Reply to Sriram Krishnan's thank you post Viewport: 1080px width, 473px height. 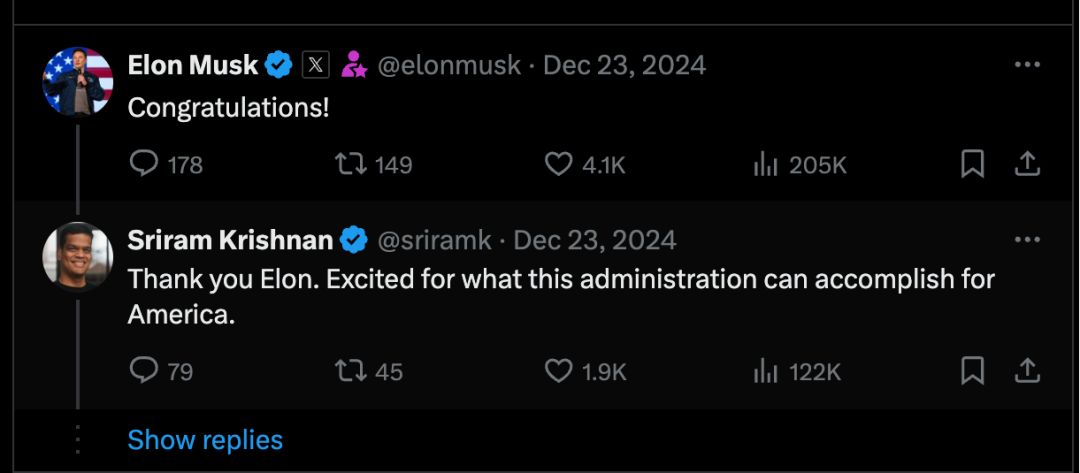[145, 371]
